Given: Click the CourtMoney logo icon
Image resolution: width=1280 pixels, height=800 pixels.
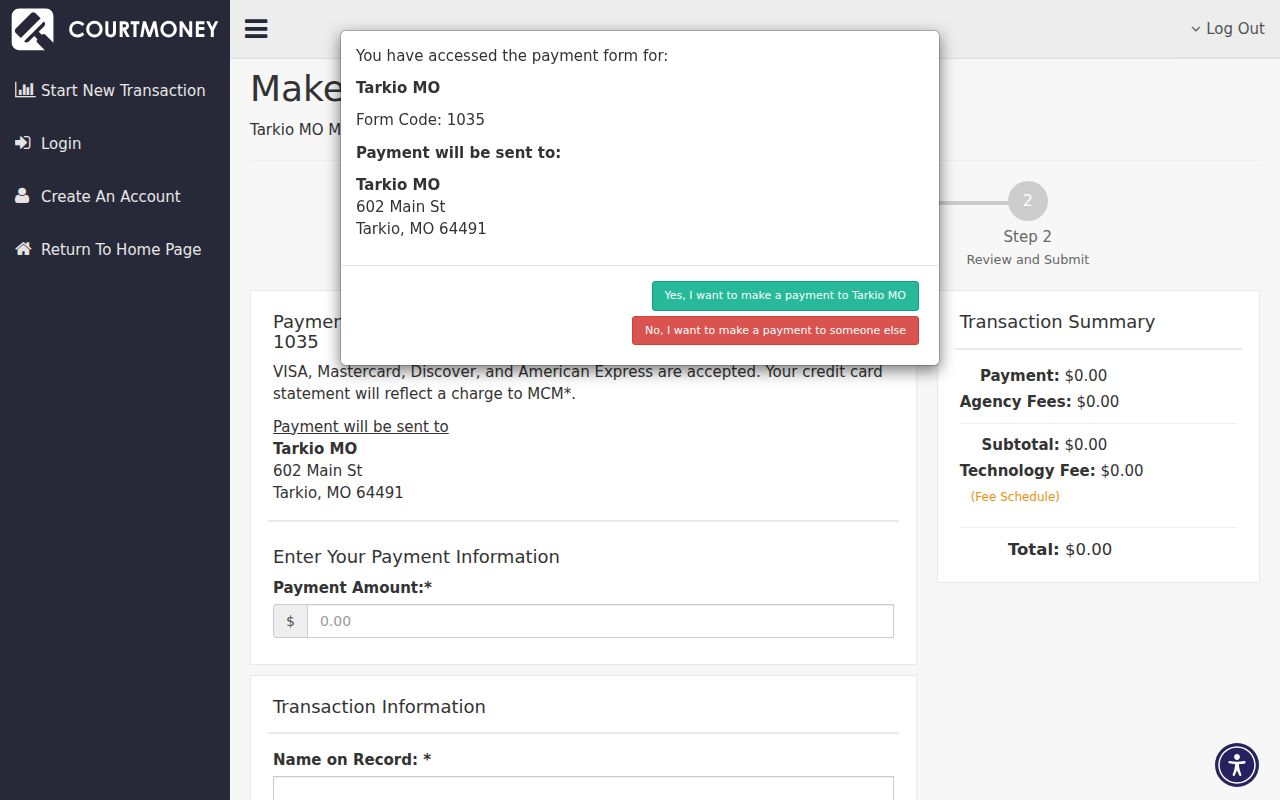Looking at the screenshot, I should pos(32,29).
